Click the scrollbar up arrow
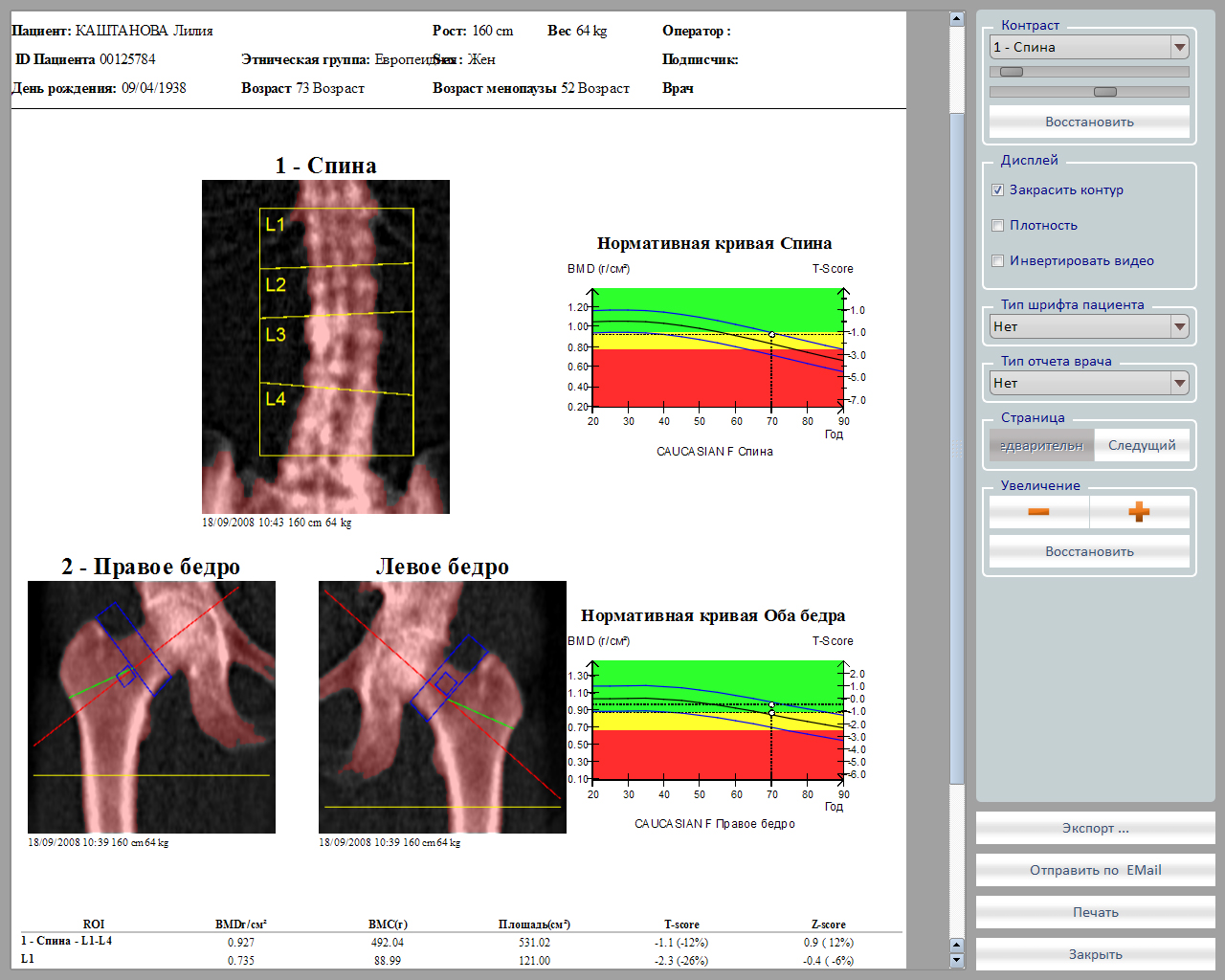 pos(956,19)
